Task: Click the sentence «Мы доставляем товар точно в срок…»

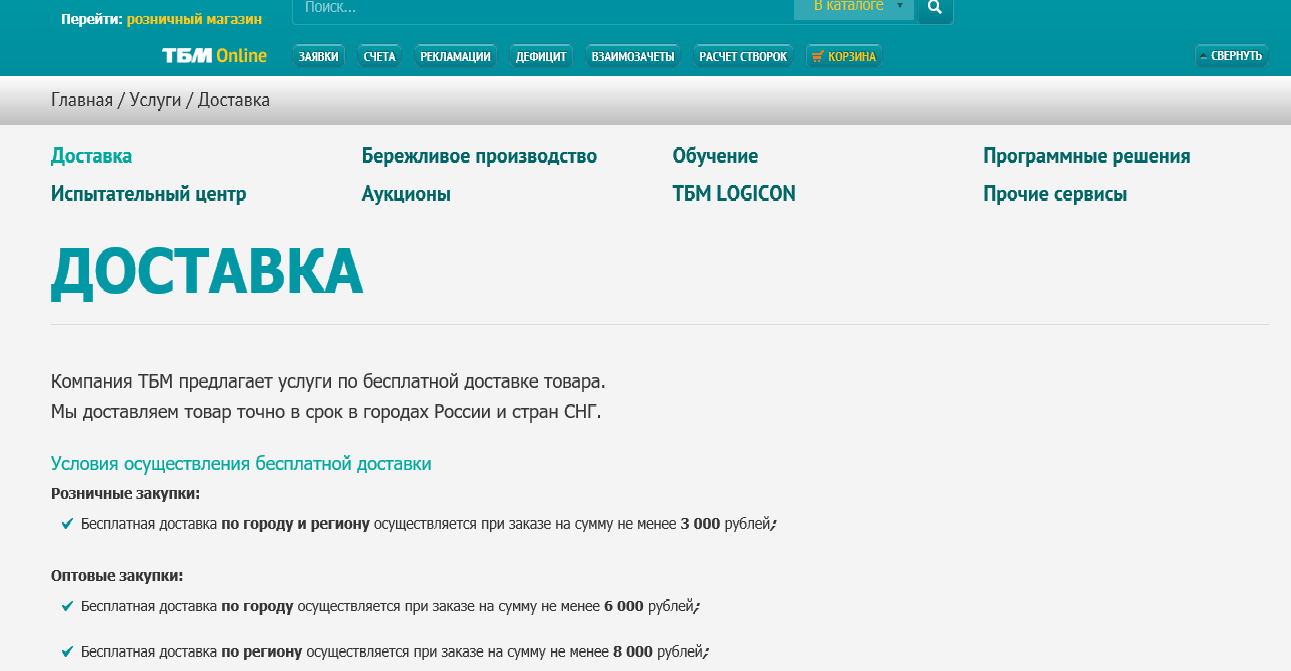Action: (326, 412)
